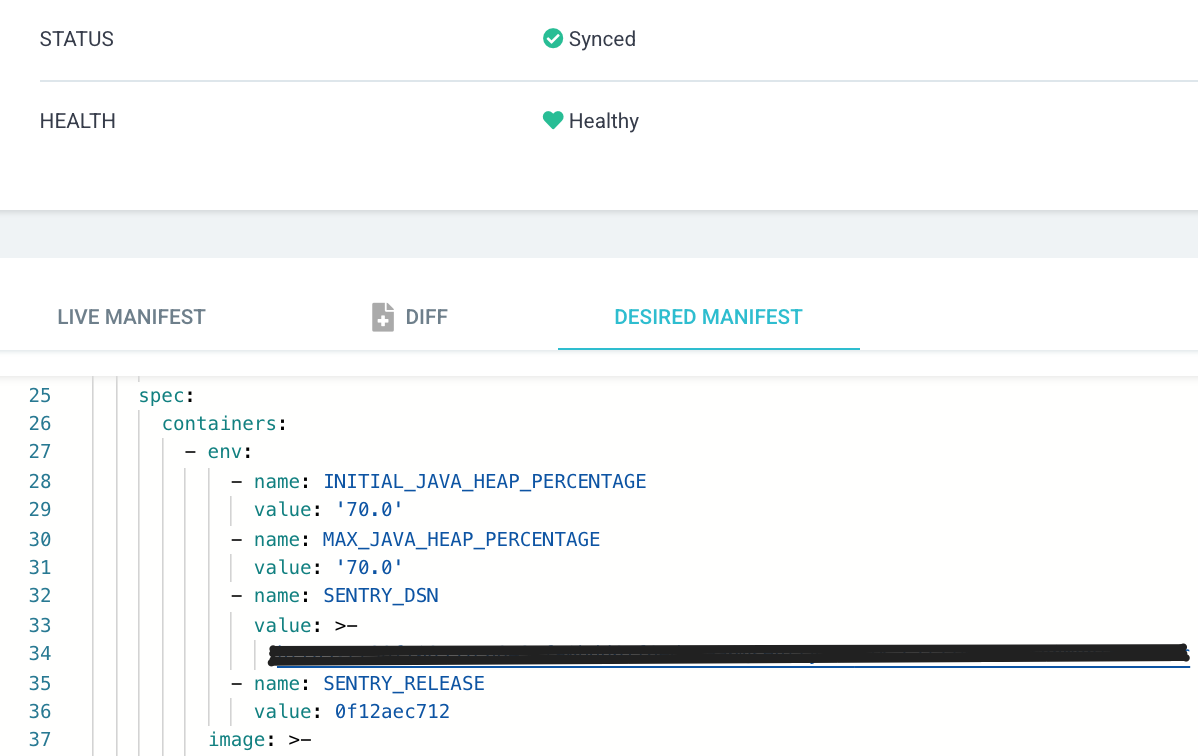Open the DIFF tab

(x=426, y=316)
